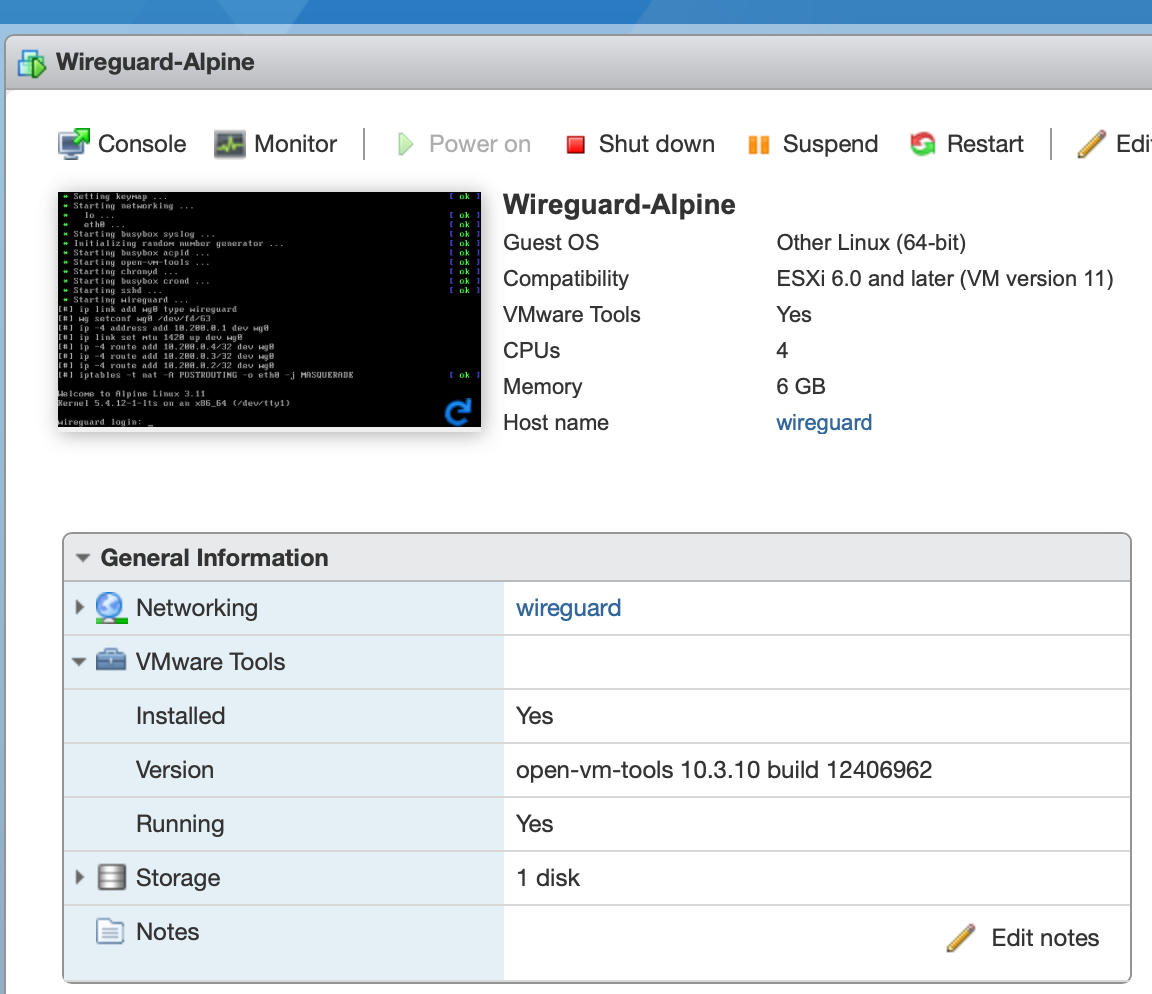The width and height of the screenshot is (1152, 994).
Task: Expand the Networking row
Action: [80, 607]
